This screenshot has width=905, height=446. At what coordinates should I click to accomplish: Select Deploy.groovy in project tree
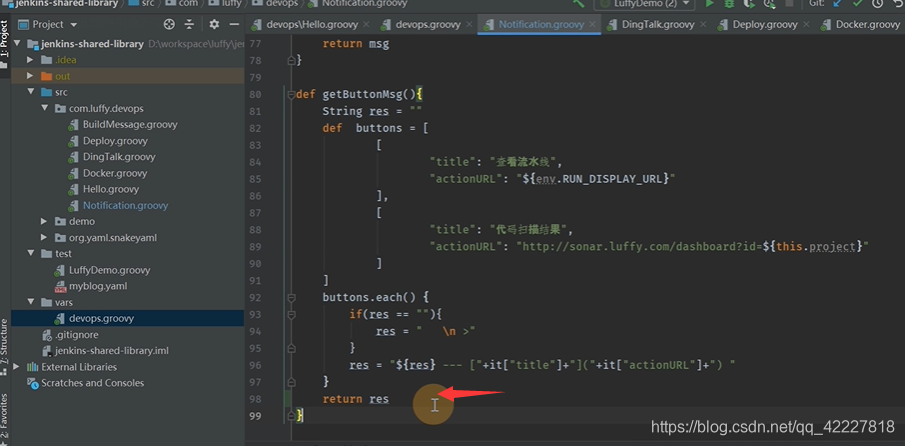115,141
